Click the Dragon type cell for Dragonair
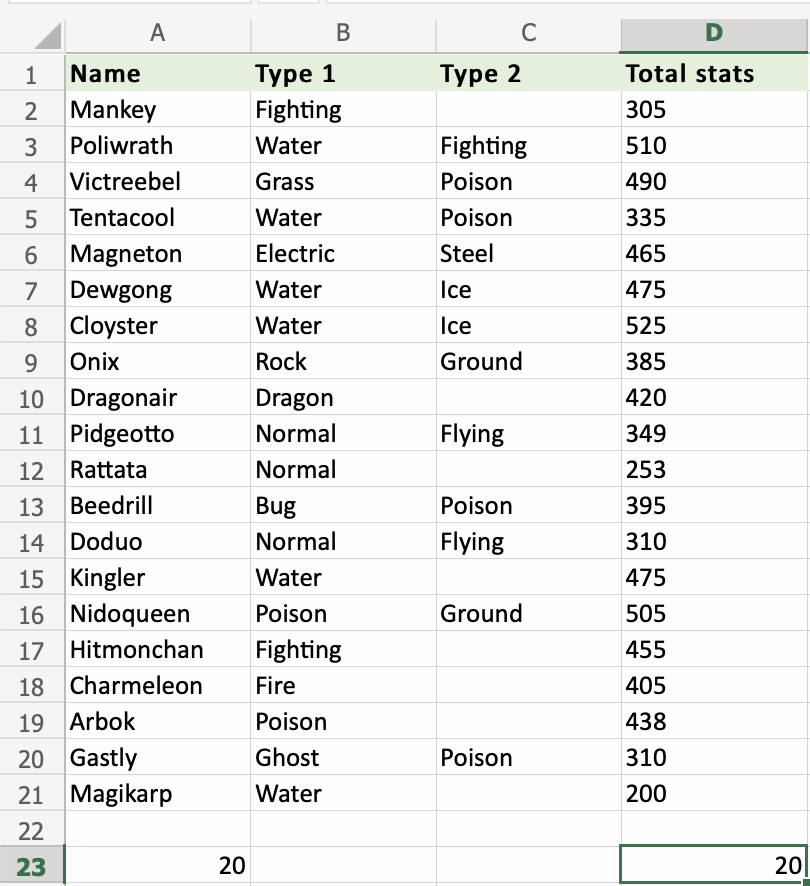 point(343,398)
